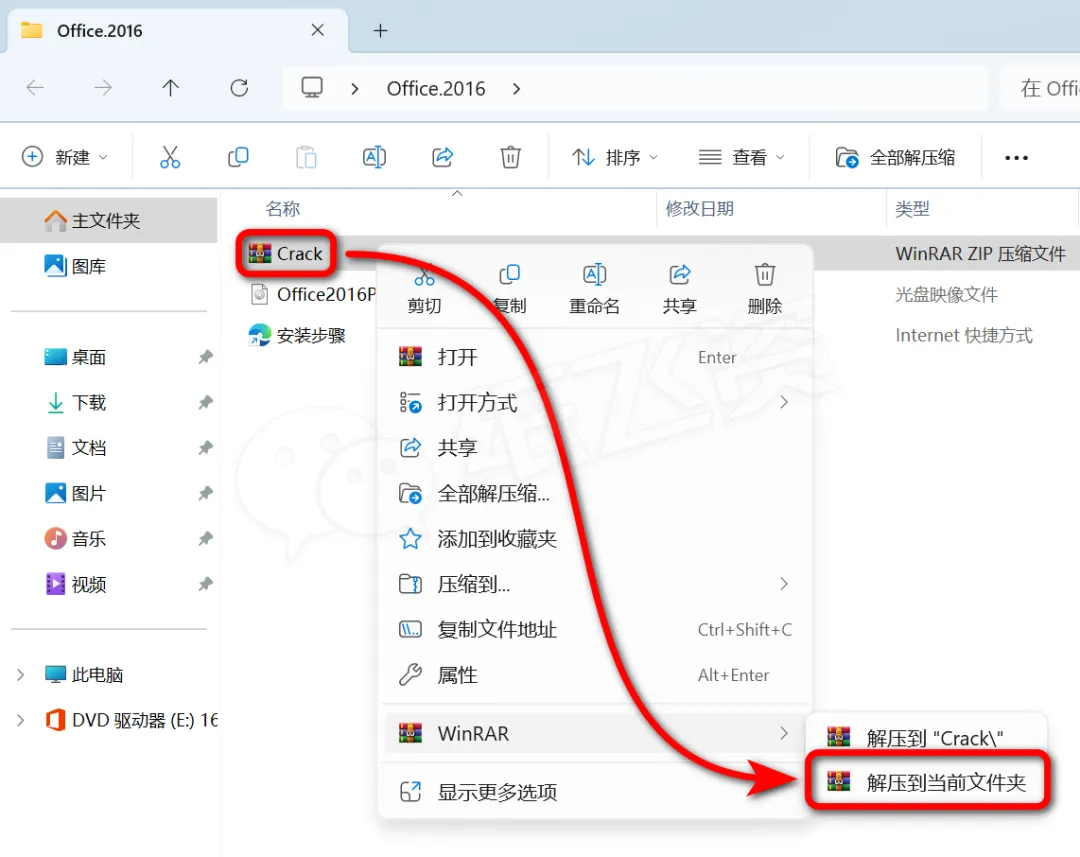Open 主文件夹 in the sidebar
This screenshot has height=857, width=1080.
tap(109, 220)
